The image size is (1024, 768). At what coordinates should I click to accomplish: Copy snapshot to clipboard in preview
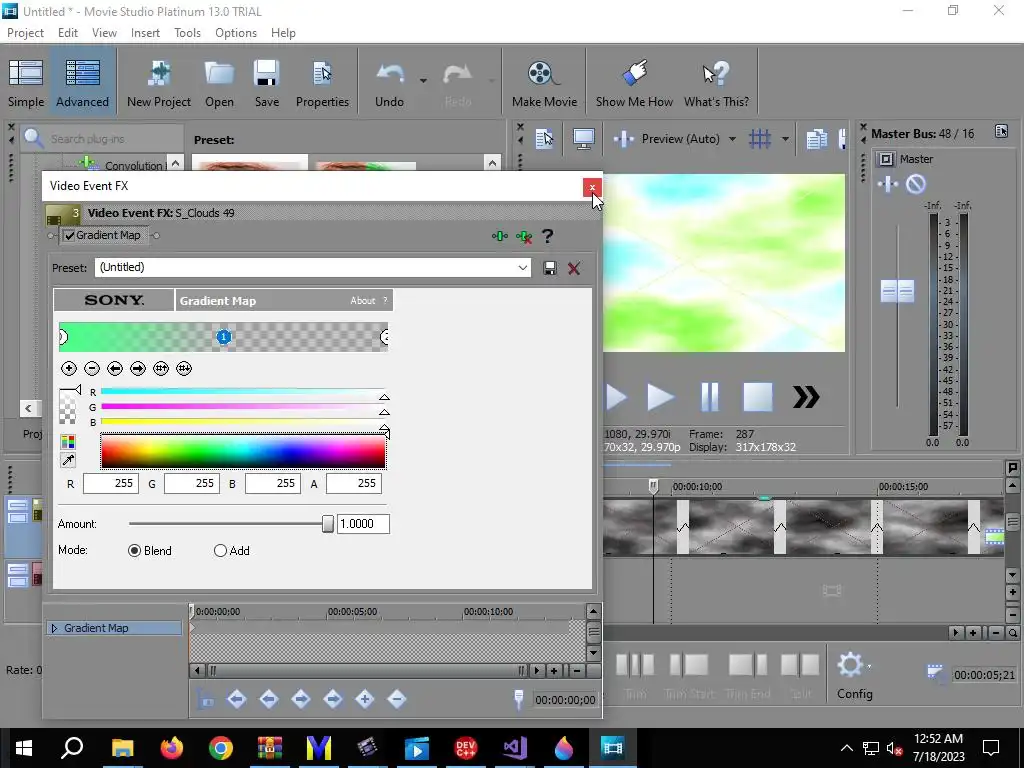[816, 138]
